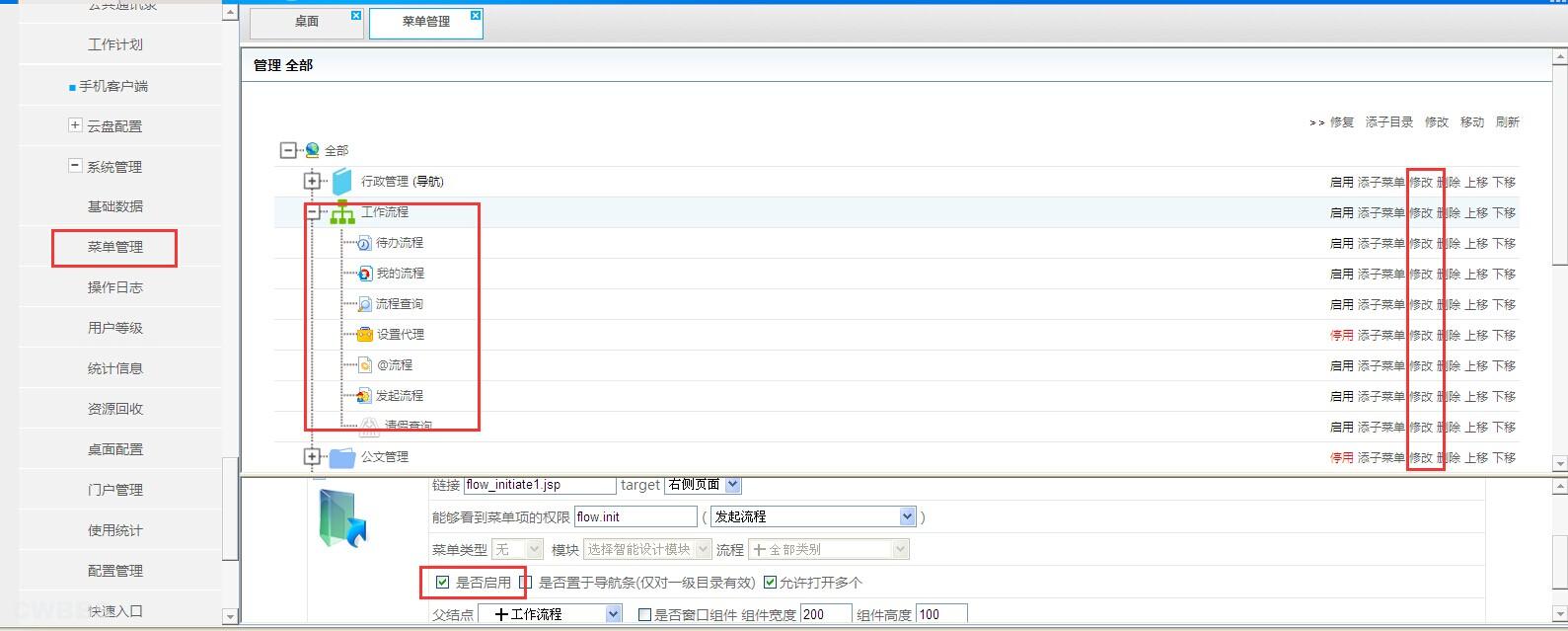Click the icon beside 我的流程
The width and height of the screenshot is (1568, 631).
[364, 274]
